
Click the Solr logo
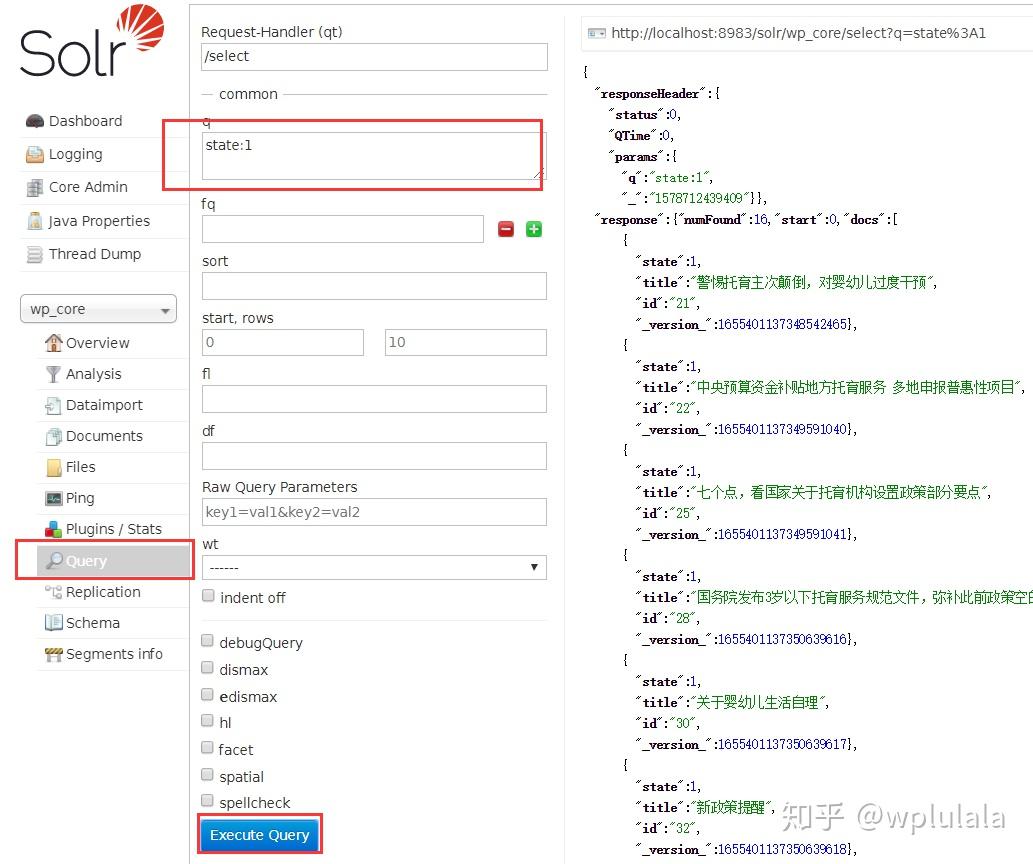[x=92, y=41]
